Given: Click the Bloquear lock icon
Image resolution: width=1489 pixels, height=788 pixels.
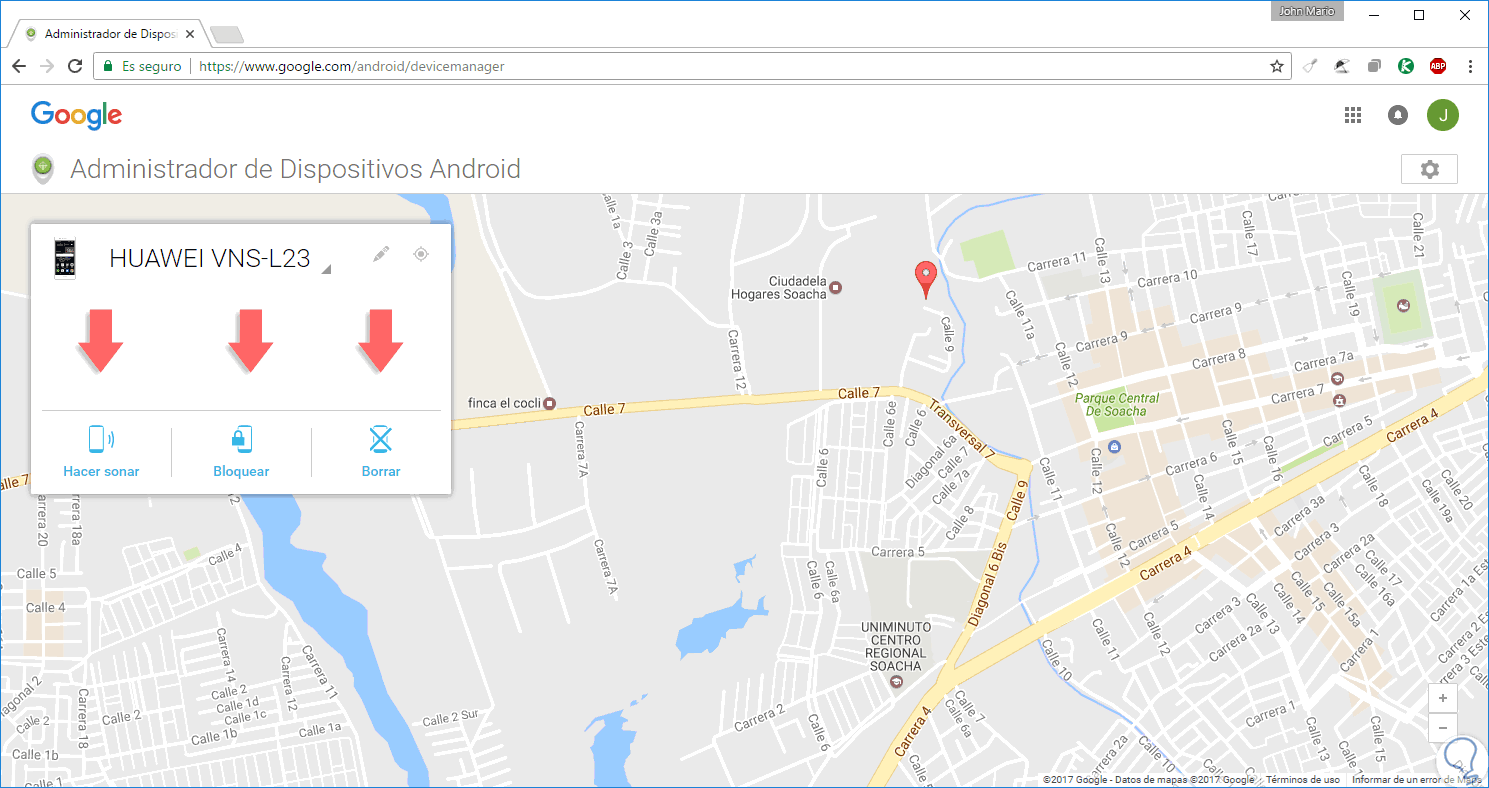Looking at the screenshot, I should (x=241, y=440).
